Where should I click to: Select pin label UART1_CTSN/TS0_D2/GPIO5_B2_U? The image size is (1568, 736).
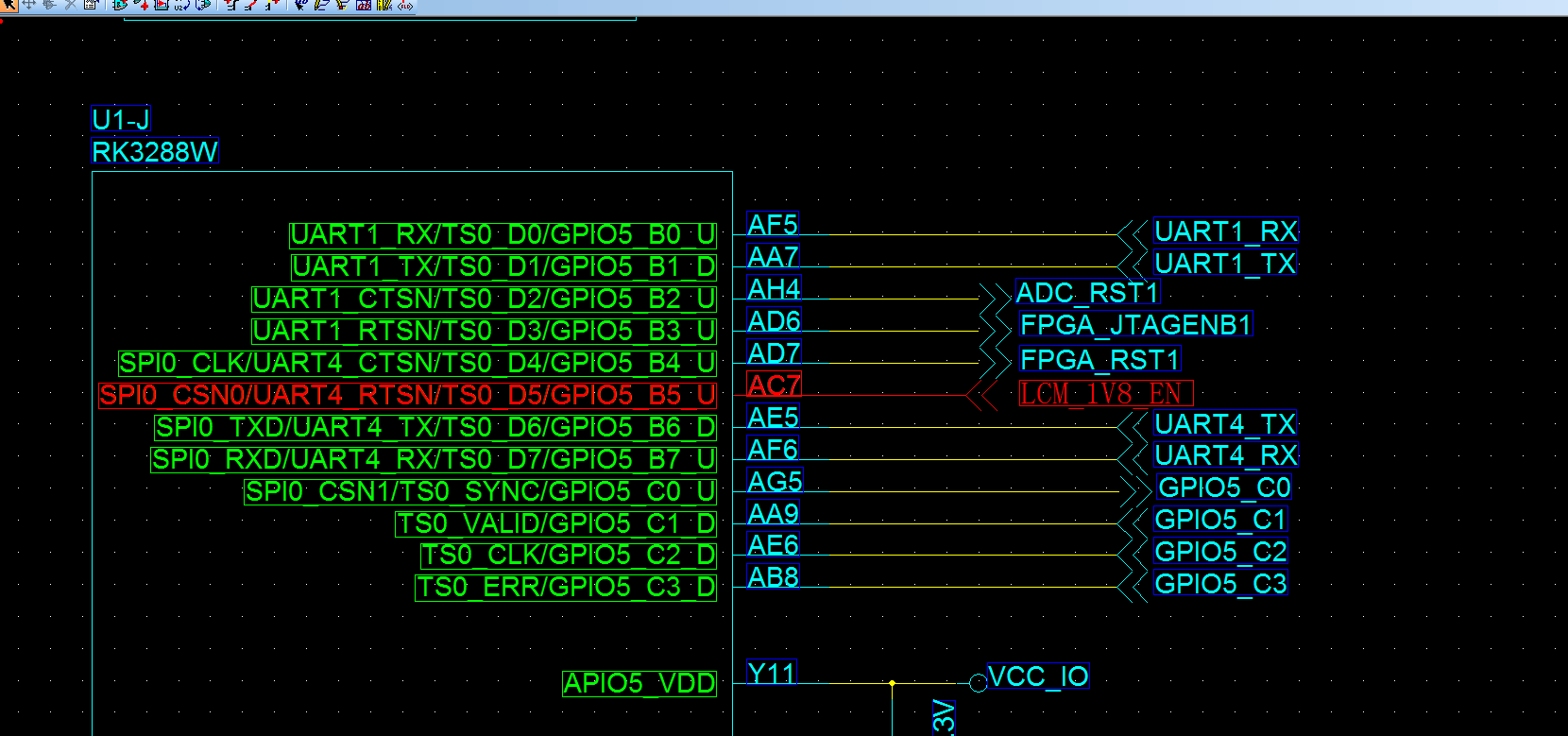484,300
